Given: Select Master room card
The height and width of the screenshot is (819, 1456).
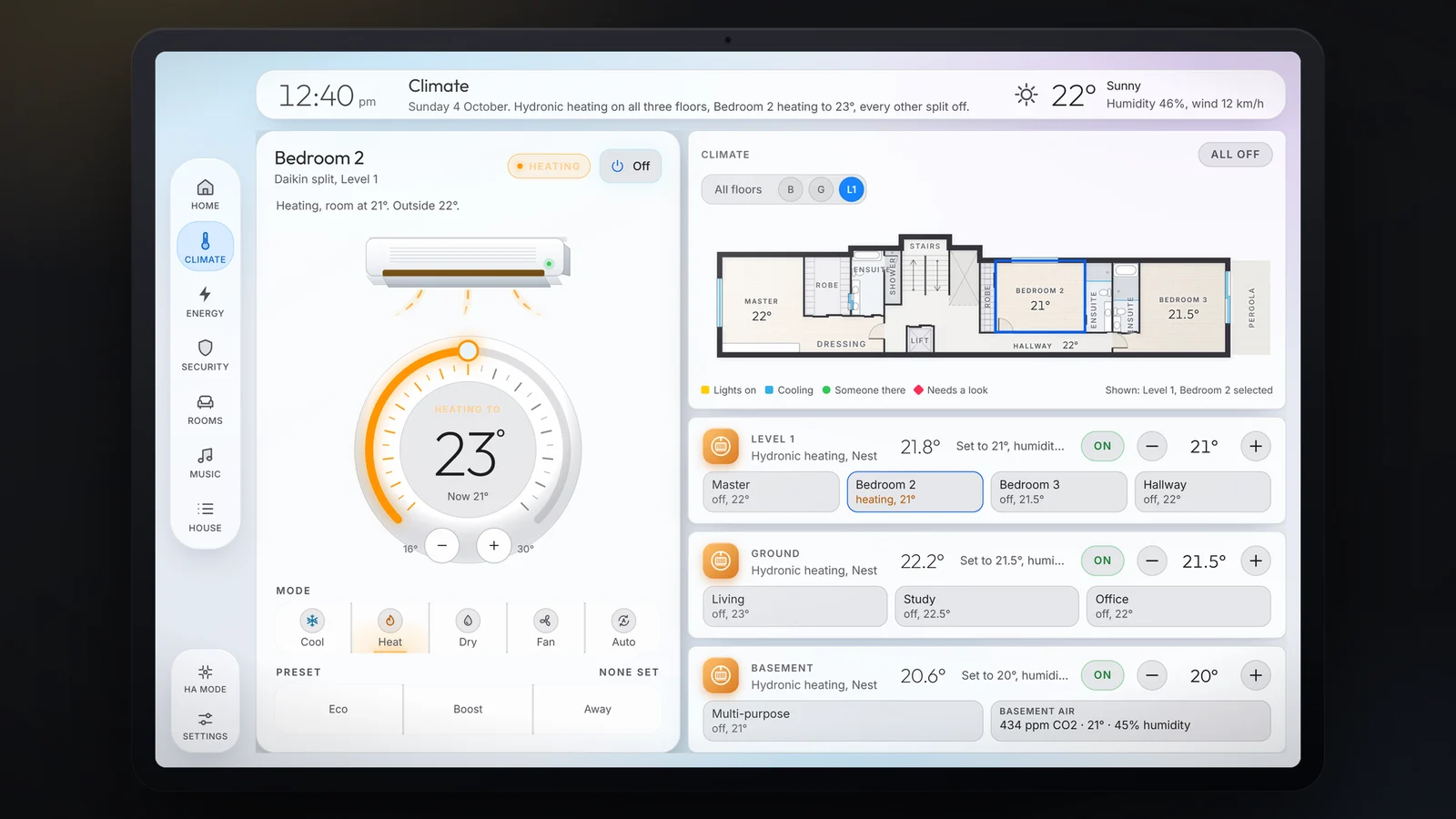Looking at the screenshot, I should coord(771,491).
